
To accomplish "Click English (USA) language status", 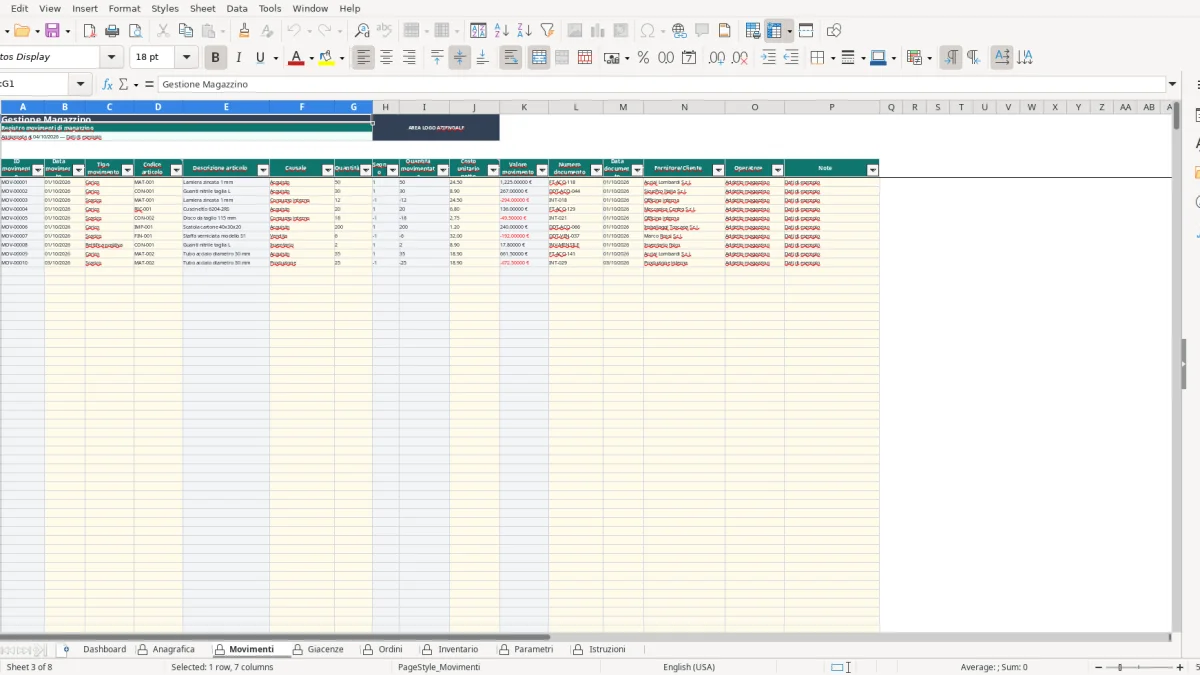I will [x=688, y=667].
